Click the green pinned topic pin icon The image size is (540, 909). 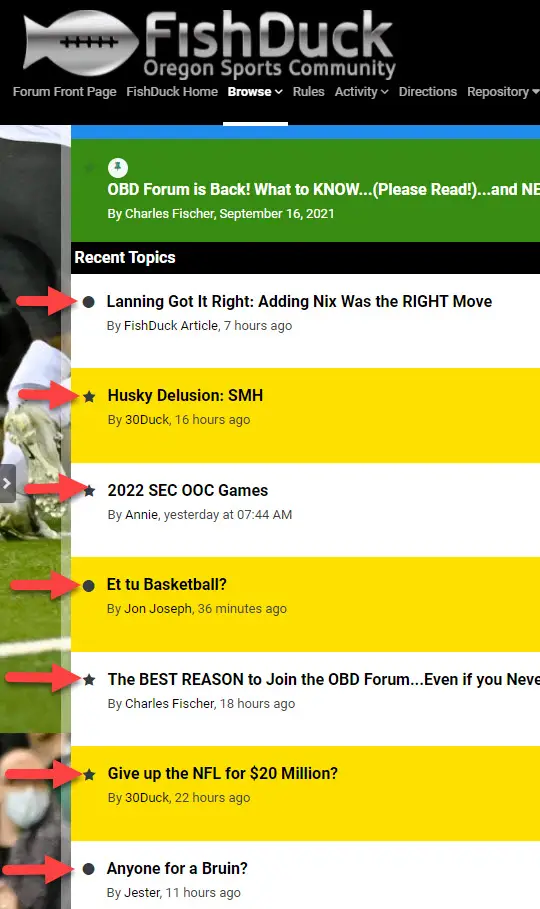tap(118, 168)
